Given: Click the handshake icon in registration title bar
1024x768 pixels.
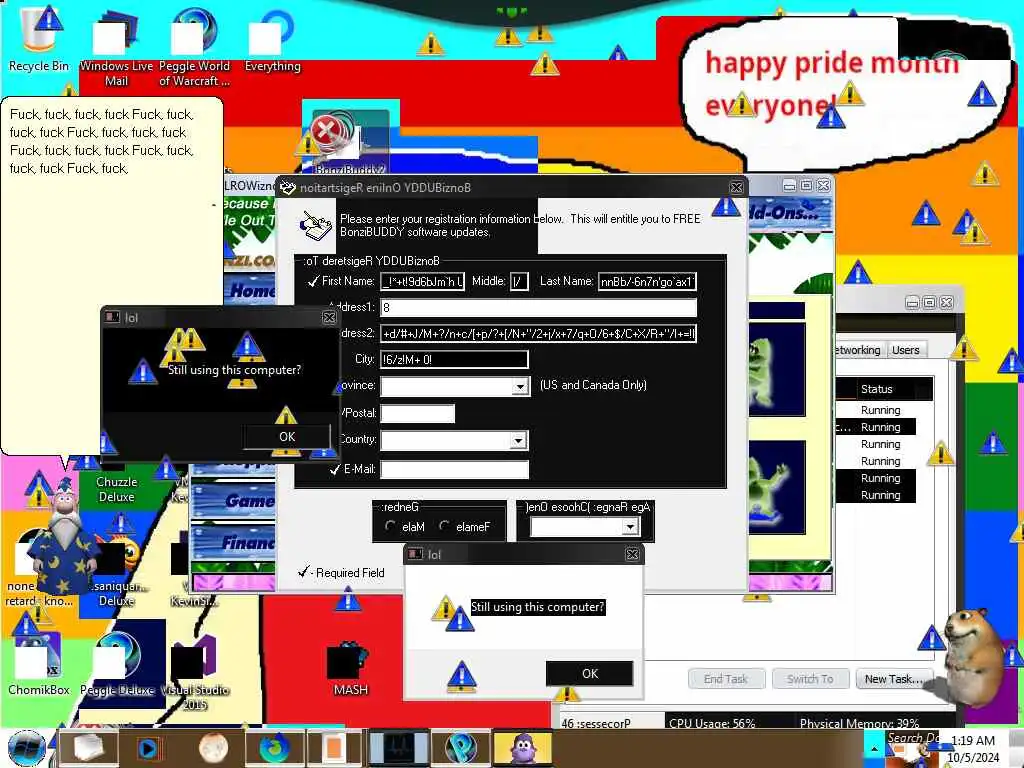Looking at the screenshot, I should 287,187.
